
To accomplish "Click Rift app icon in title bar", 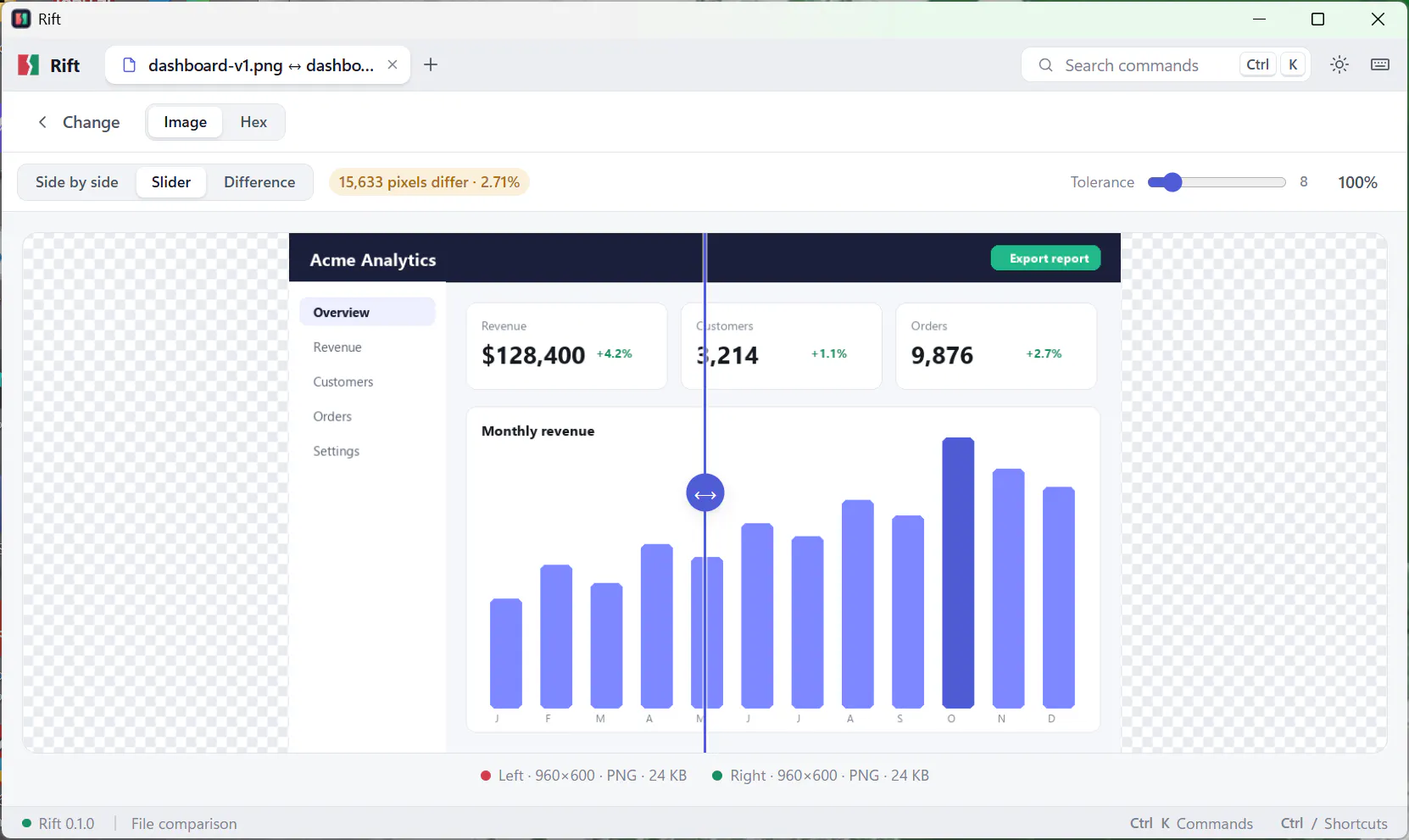I will (21, 19).
